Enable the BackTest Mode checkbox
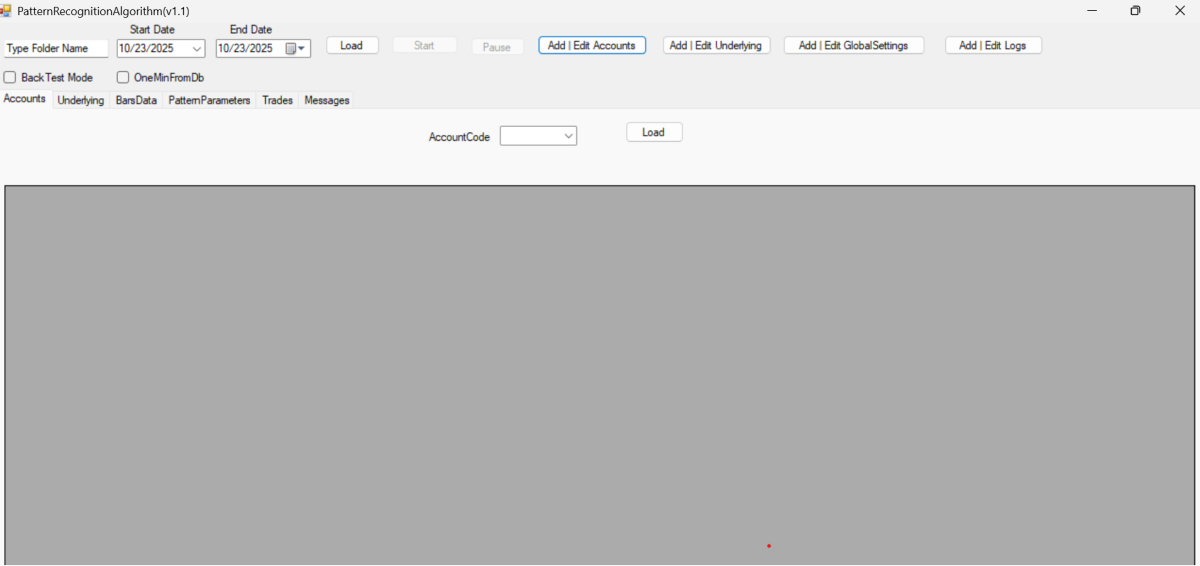 [10, 77]
